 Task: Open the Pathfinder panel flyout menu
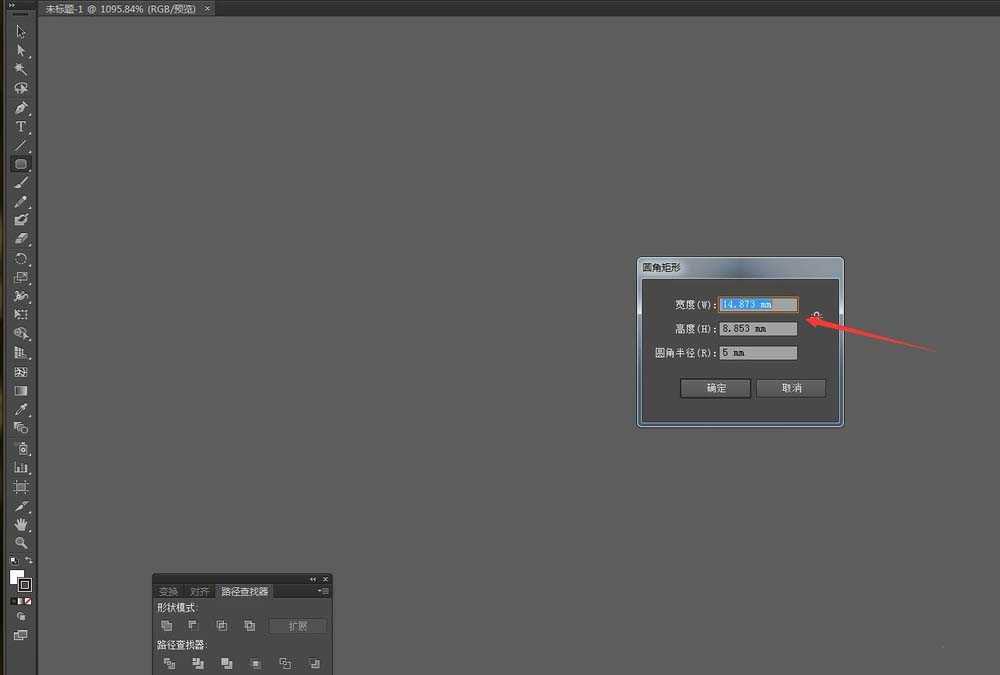pyautogui.click(x=323, y=591)
